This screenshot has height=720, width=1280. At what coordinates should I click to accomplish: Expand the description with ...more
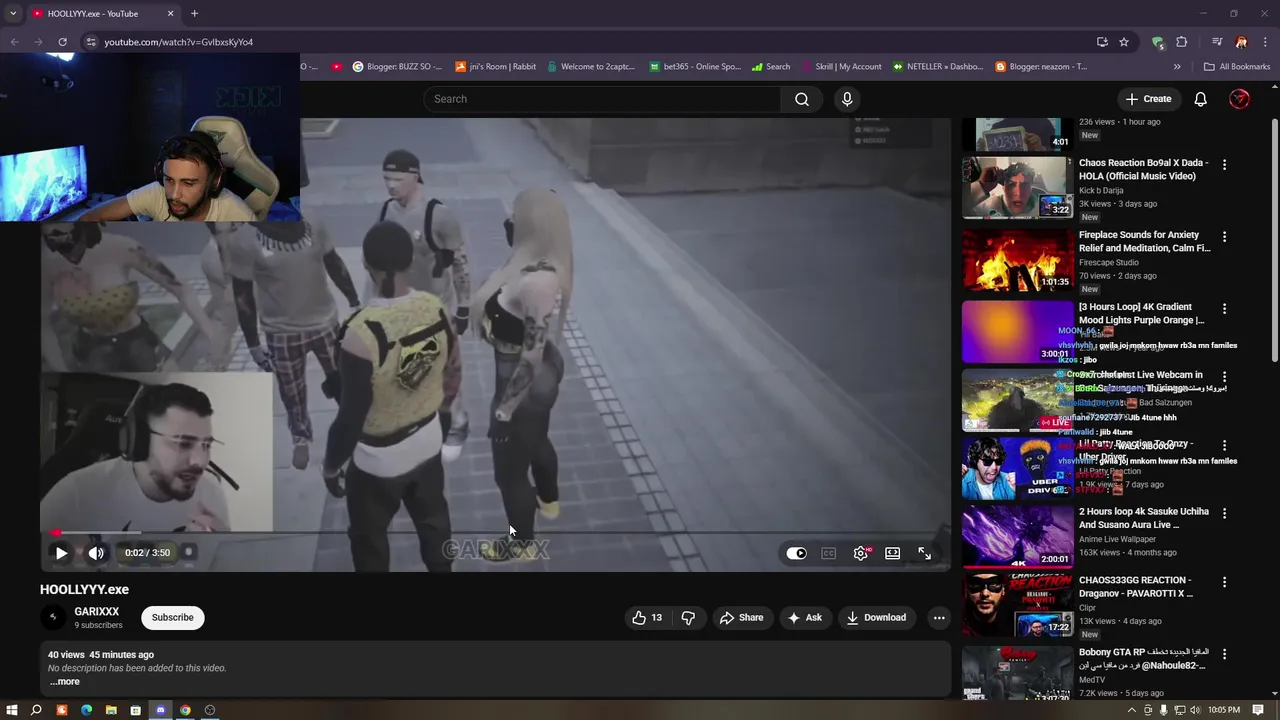tap(65, 682)
